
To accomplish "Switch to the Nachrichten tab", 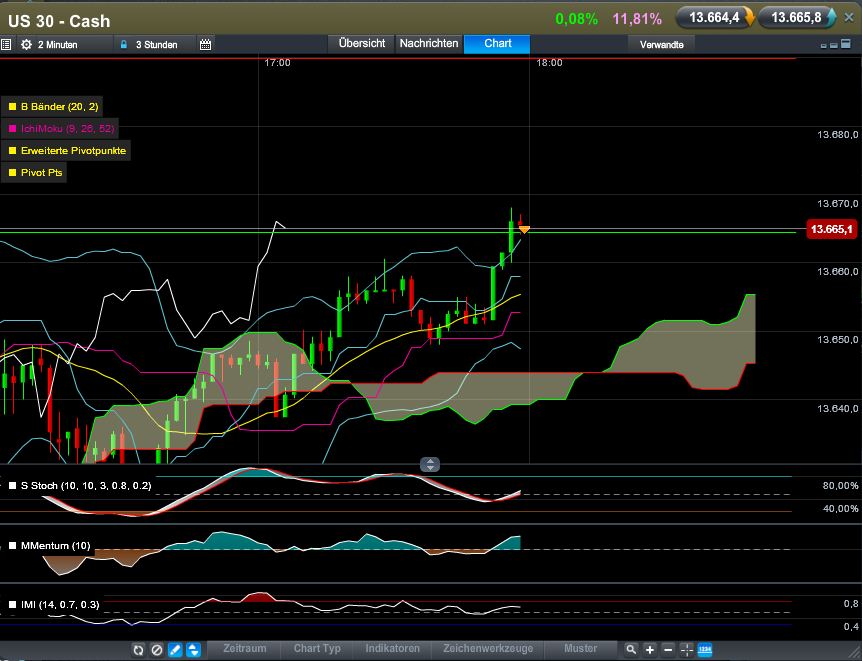I will [428, 44].
